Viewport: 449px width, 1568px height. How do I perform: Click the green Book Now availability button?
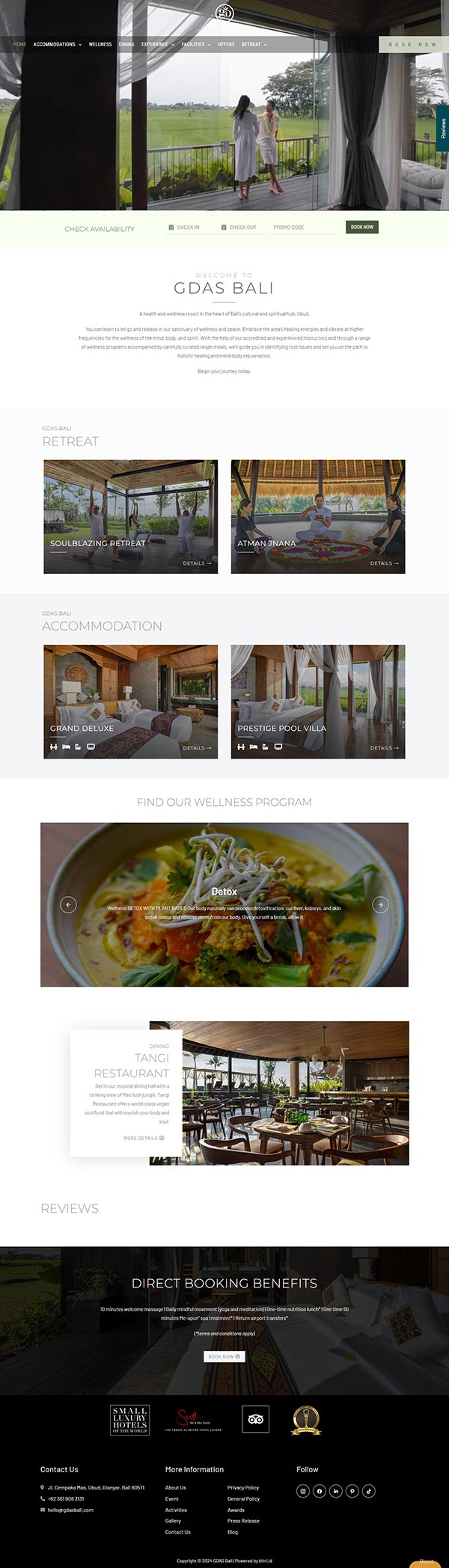point(362,227)
